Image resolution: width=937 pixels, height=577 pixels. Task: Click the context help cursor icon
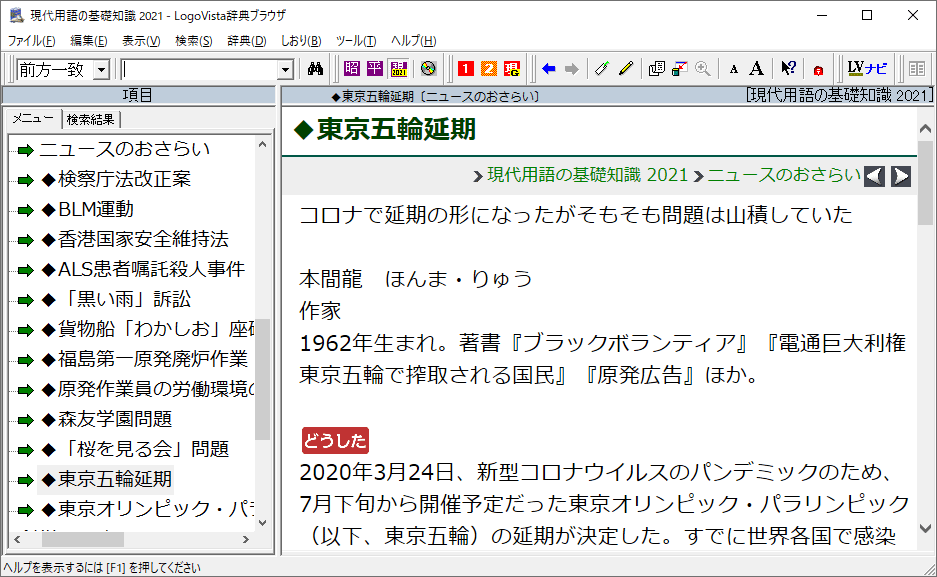[x=788, y=69]
